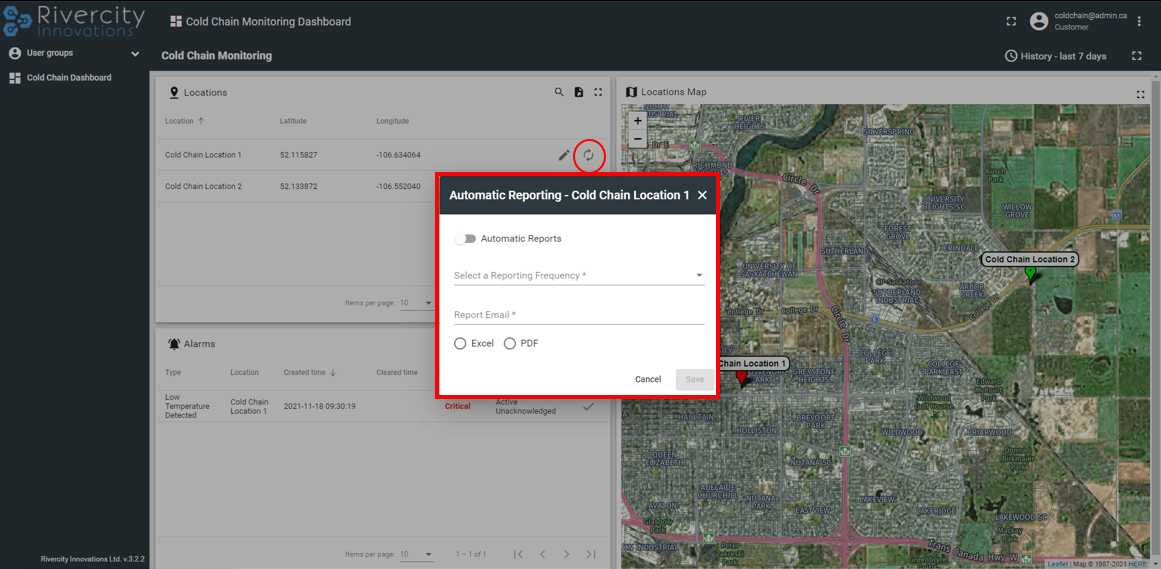Open the History last 7 days selector
Screen dimensions: 1161x569
pos(1056,56)
